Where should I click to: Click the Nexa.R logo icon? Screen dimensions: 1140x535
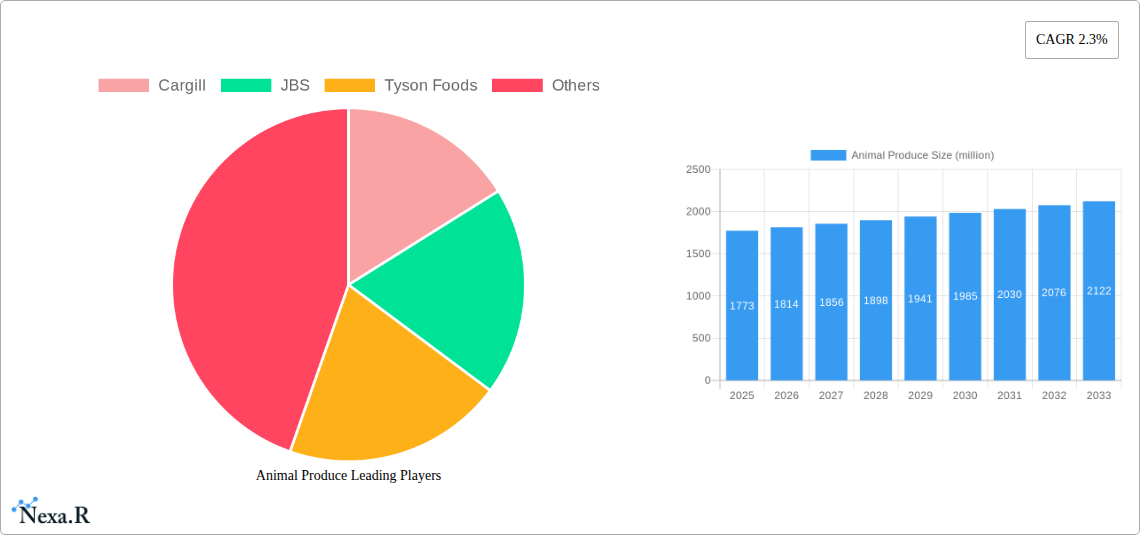[51, 512]
